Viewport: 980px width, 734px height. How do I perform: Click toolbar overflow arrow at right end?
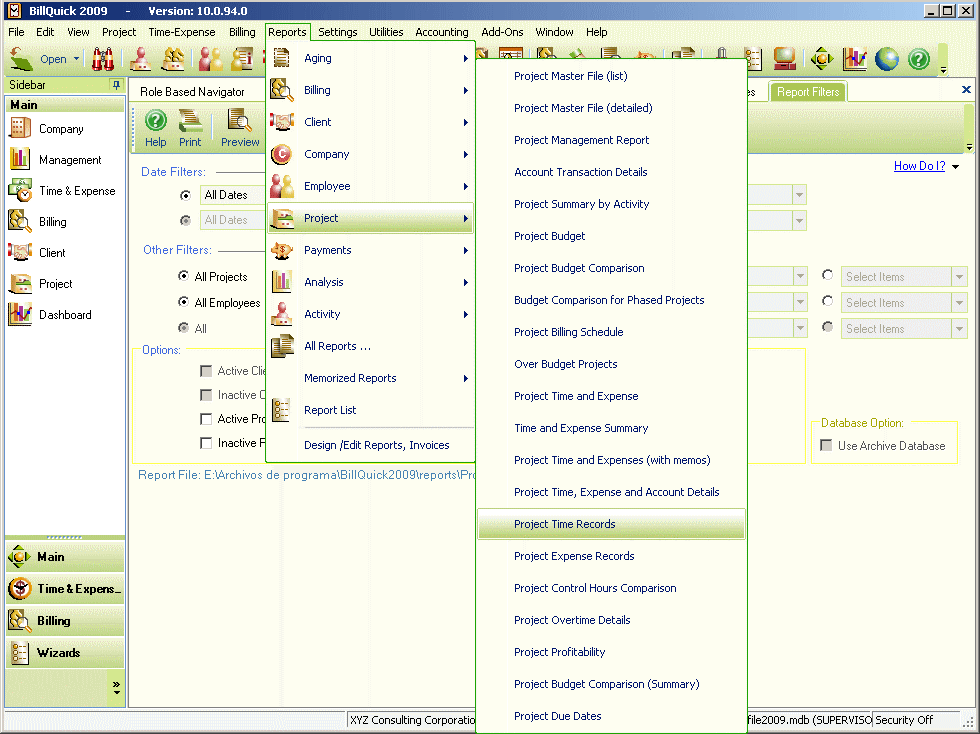[944, 69]
